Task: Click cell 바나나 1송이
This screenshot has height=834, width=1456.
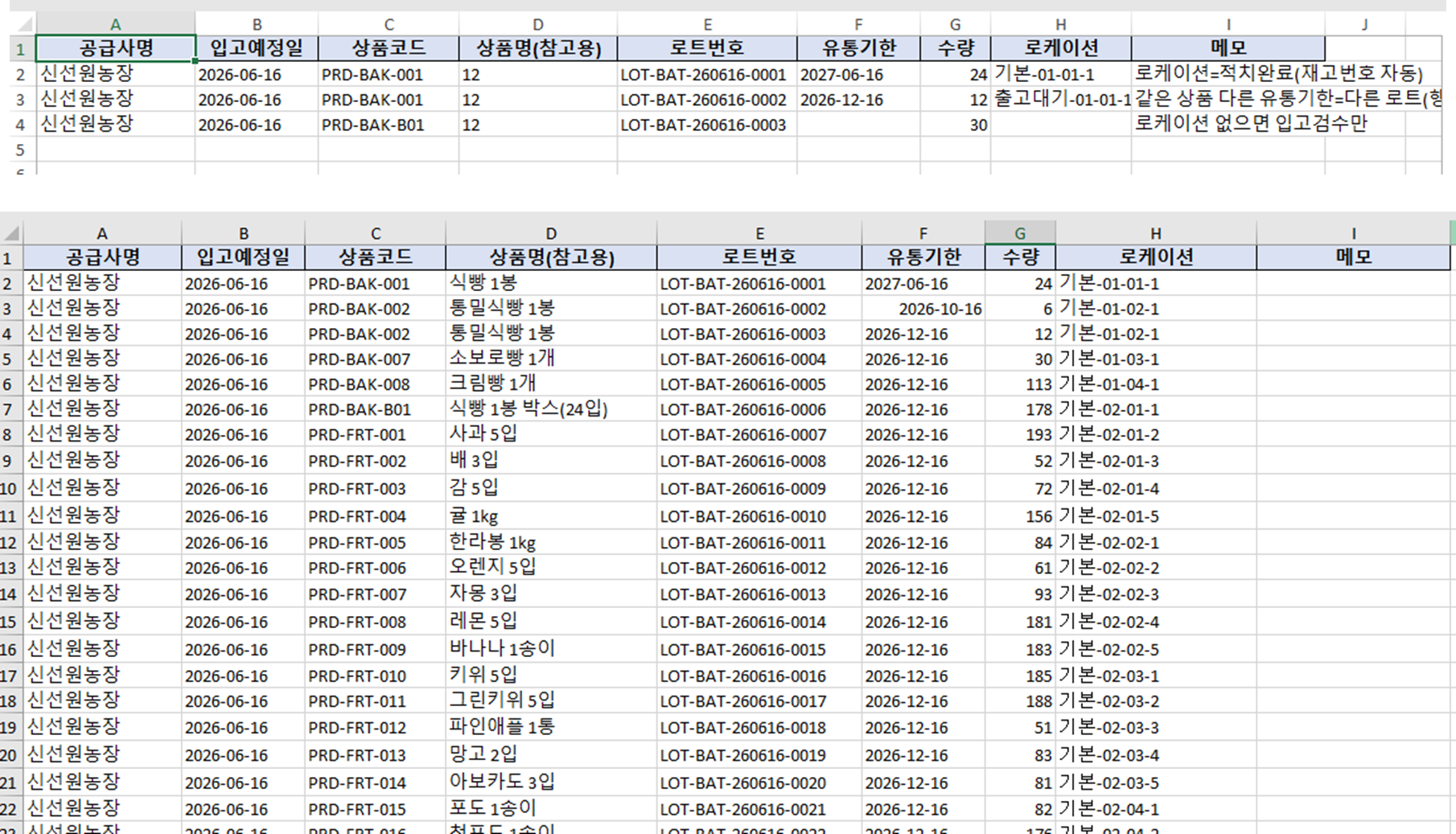Action: [550, 649]
